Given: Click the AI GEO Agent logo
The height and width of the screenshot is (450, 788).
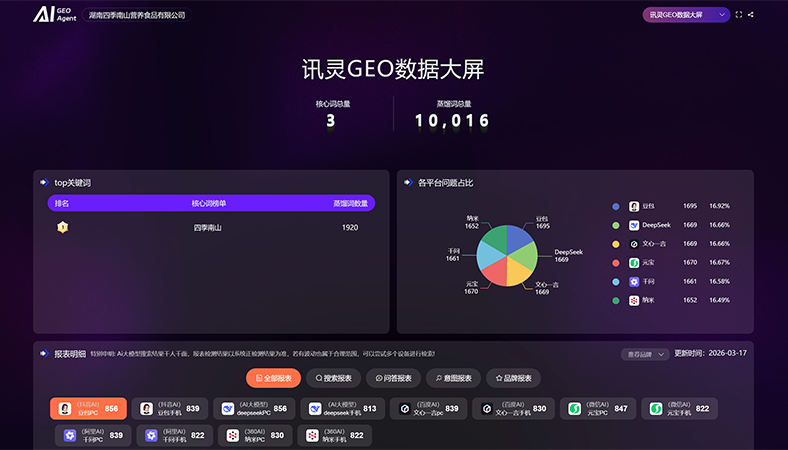Looking at the screenshot, I should [54, 15].
